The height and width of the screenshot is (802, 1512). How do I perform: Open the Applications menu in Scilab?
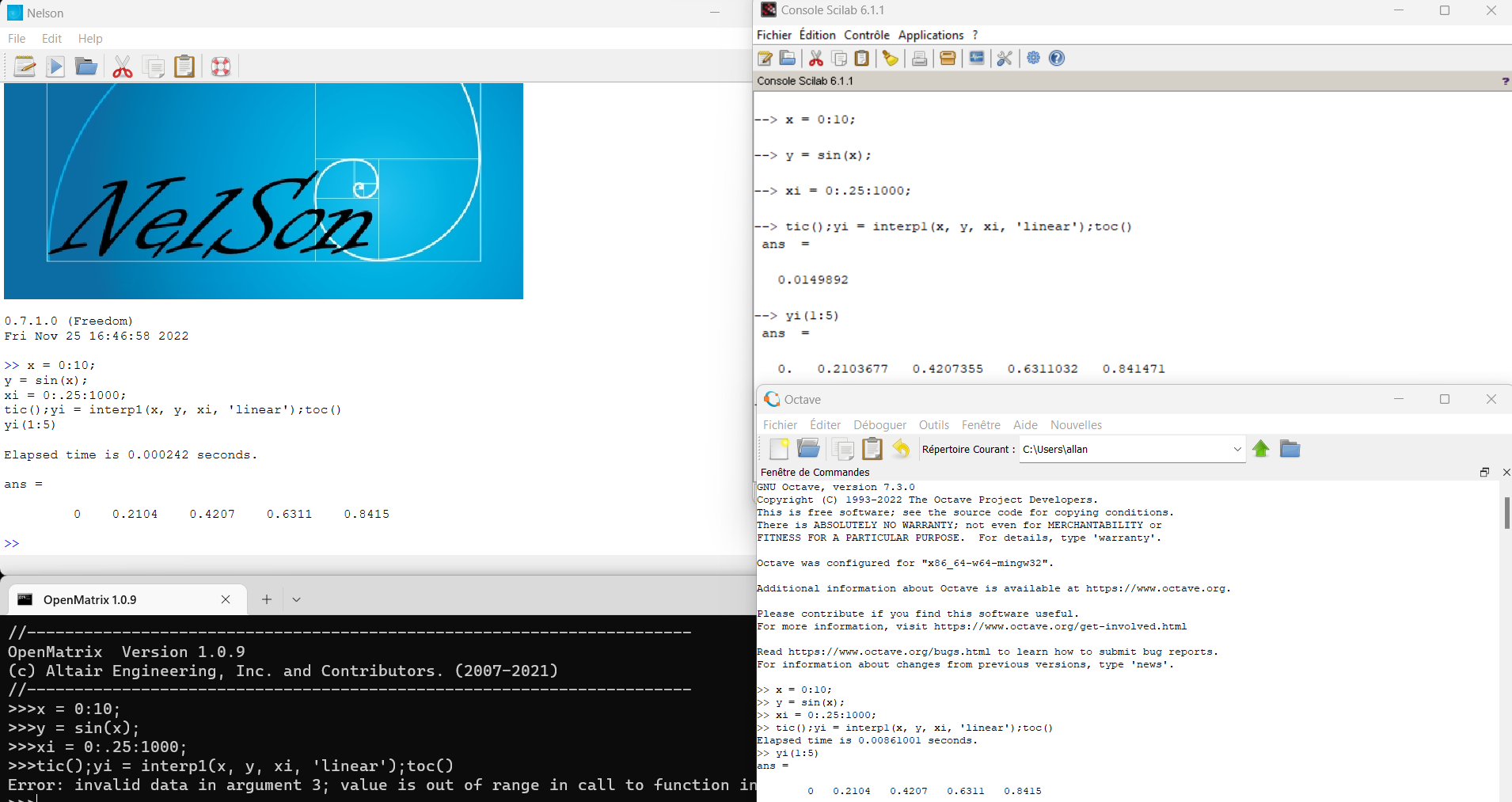tap(930, 35)
